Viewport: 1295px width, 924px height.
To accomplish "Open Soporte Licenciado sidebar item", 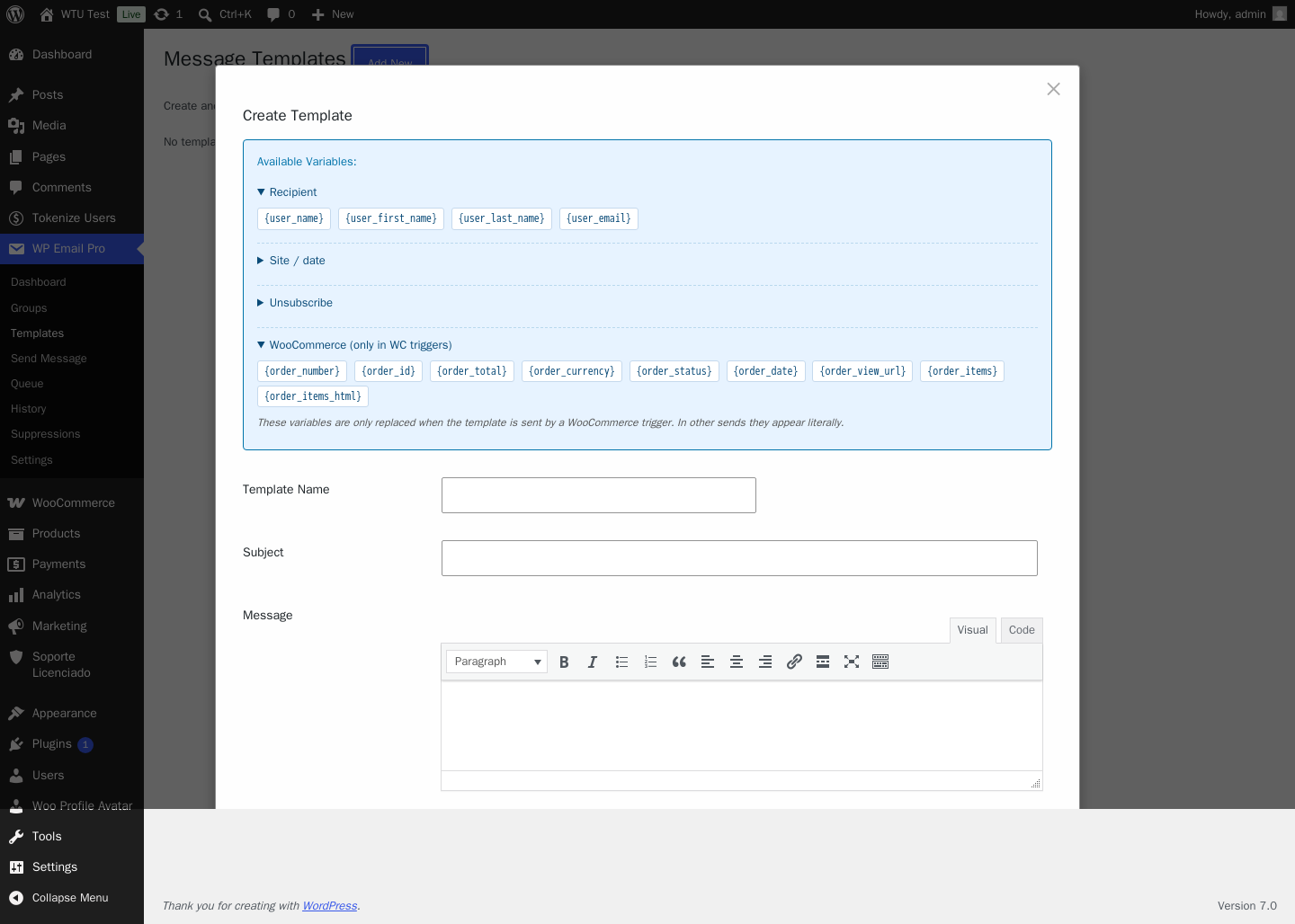I will (72, 664).
